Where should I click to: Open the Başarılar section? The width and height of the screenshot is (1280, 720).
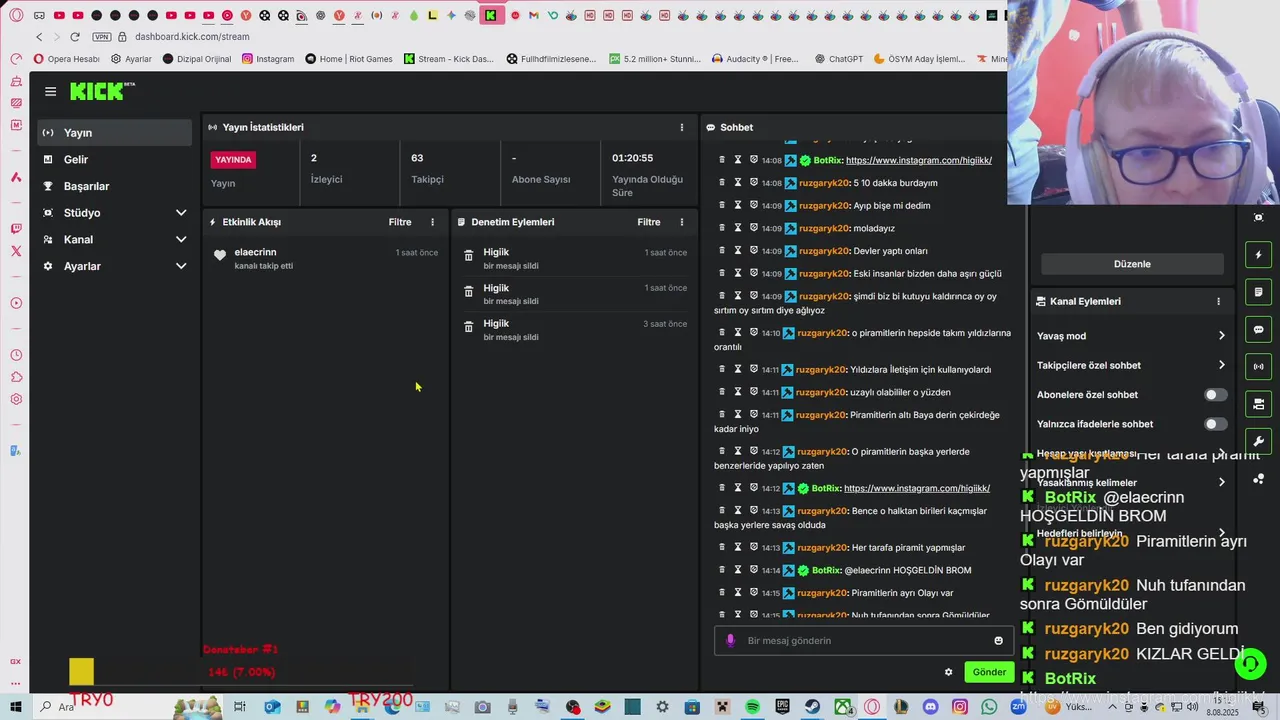[x=114, y=186]
